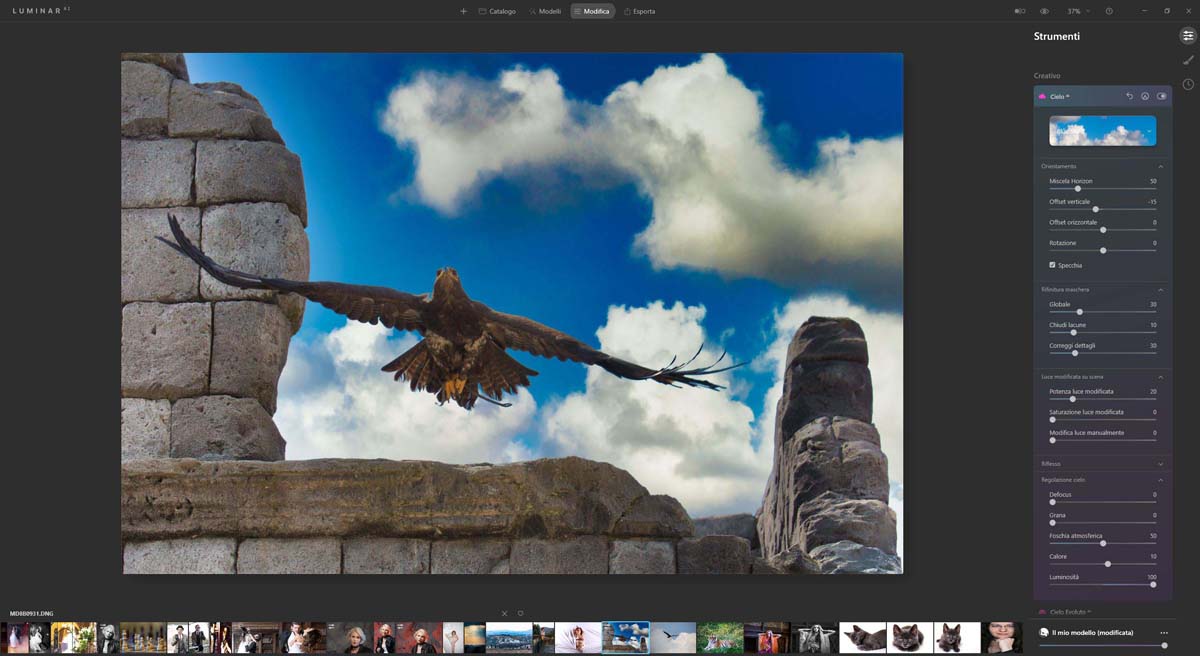
Task: Click the plus icon to add photos
Action: point(463,11)
